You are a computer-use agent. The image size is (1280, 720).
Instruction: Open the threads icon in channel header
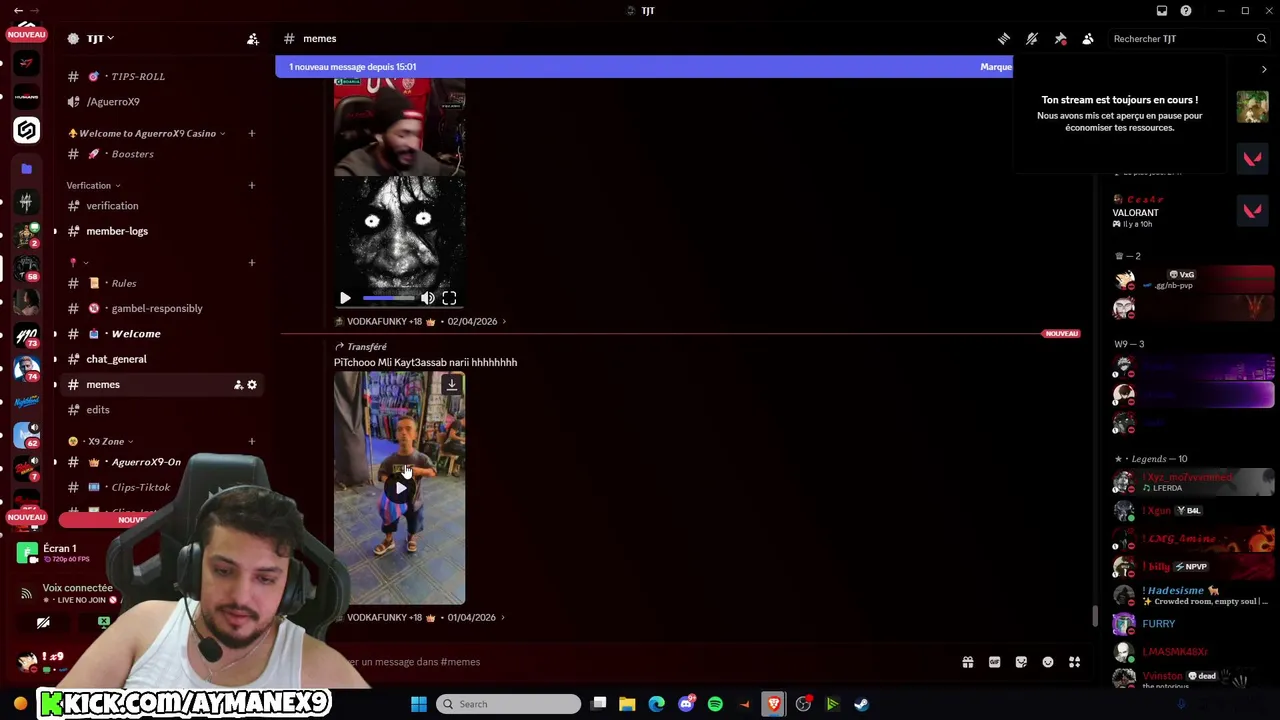[1004, 39]
